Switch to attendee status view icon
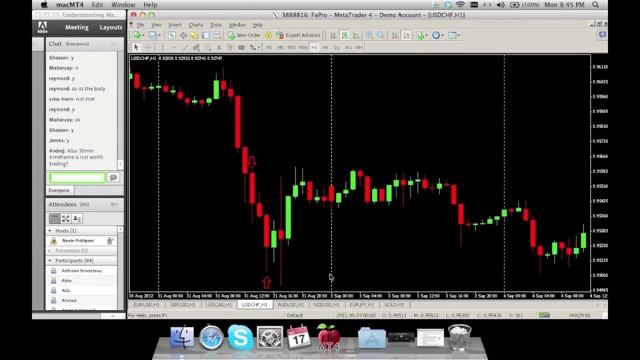Viewport: 640px width, 360px height. pyautogui.click(x=77, y=219)
